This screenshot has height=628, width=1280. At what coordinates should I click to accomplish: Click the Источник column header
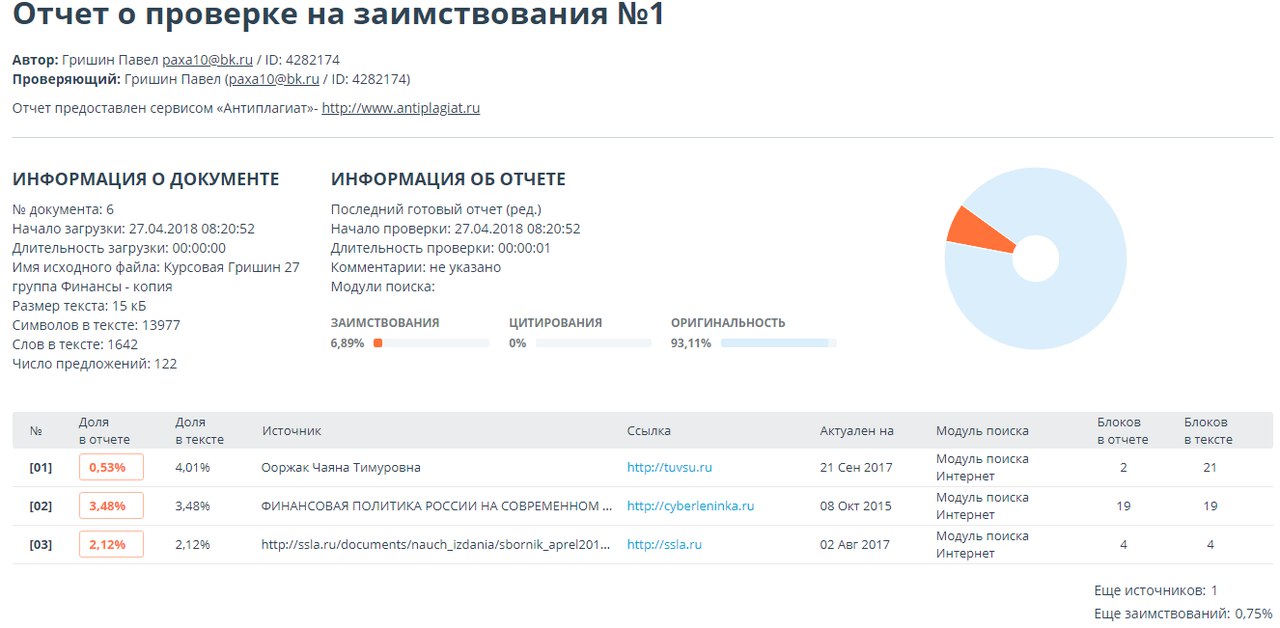(292, 431)
